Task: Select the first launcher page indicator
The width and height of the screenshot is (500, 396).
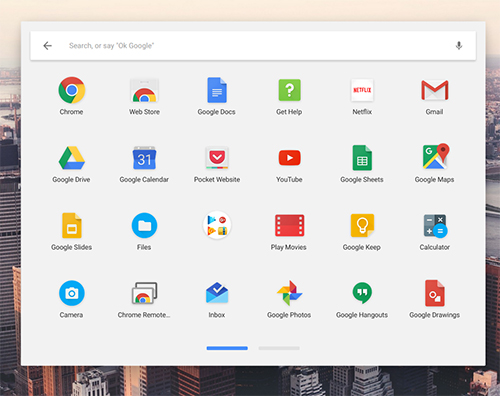Action: pos(227,348)
